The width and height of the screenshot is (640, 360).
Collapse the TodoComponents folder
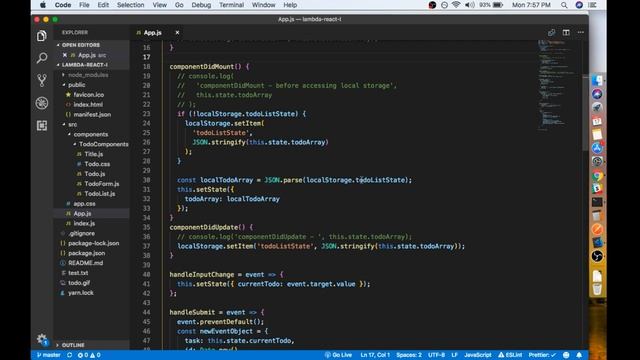point(104,144)
